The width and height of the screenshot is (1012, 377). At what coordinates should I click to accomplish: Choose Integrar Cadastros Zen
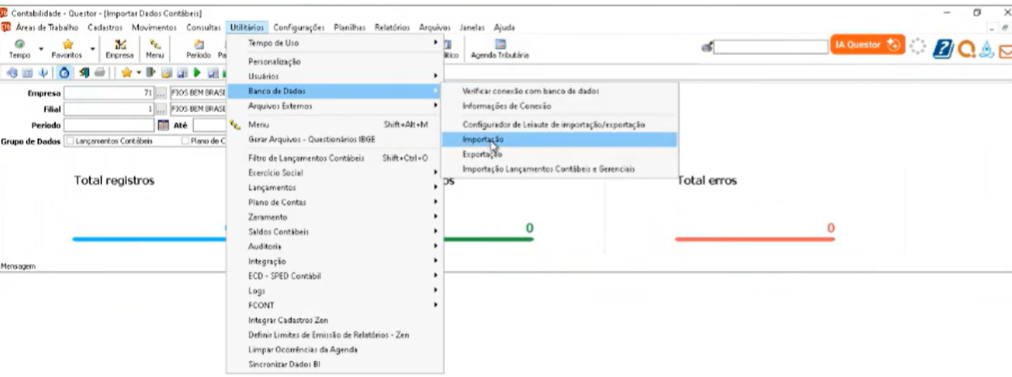pos(335,320)
